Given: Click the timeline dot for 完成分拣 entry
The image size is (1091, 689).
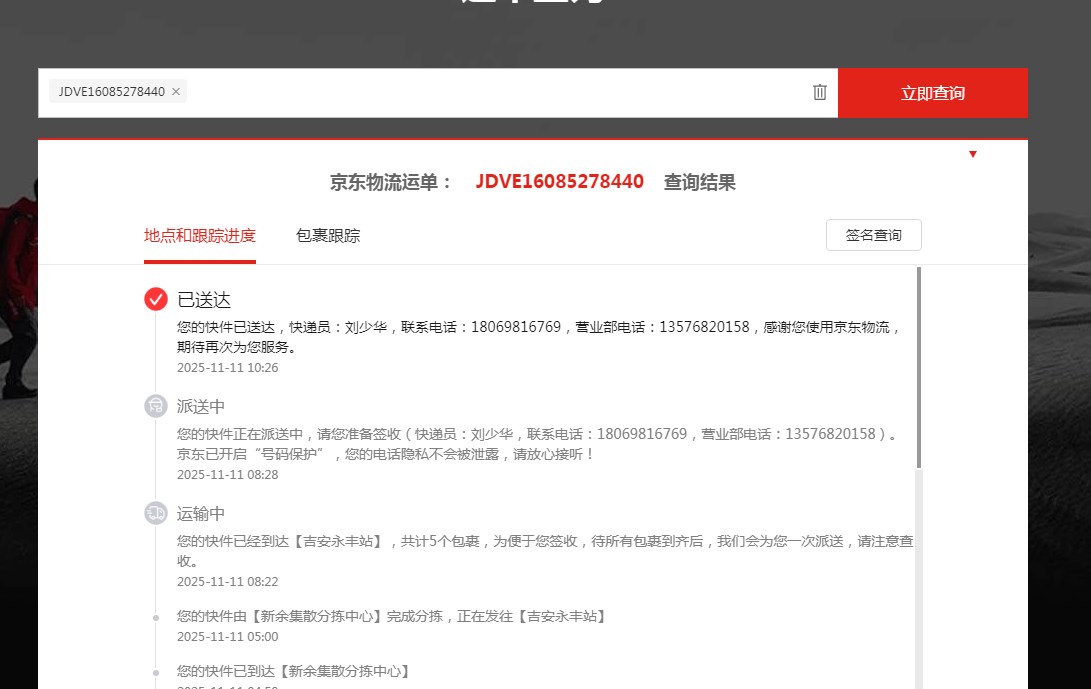Looking at the screenshot, I should pyautogui.click(x=156, y=617).
